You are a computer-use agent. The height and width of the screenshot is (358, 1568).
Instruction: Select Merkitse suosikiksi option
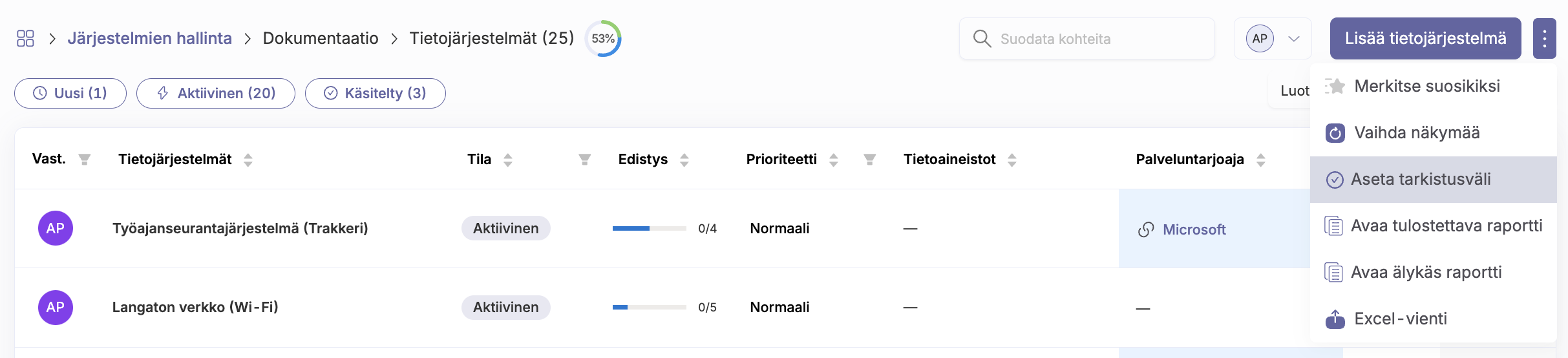coord(1434,87)
